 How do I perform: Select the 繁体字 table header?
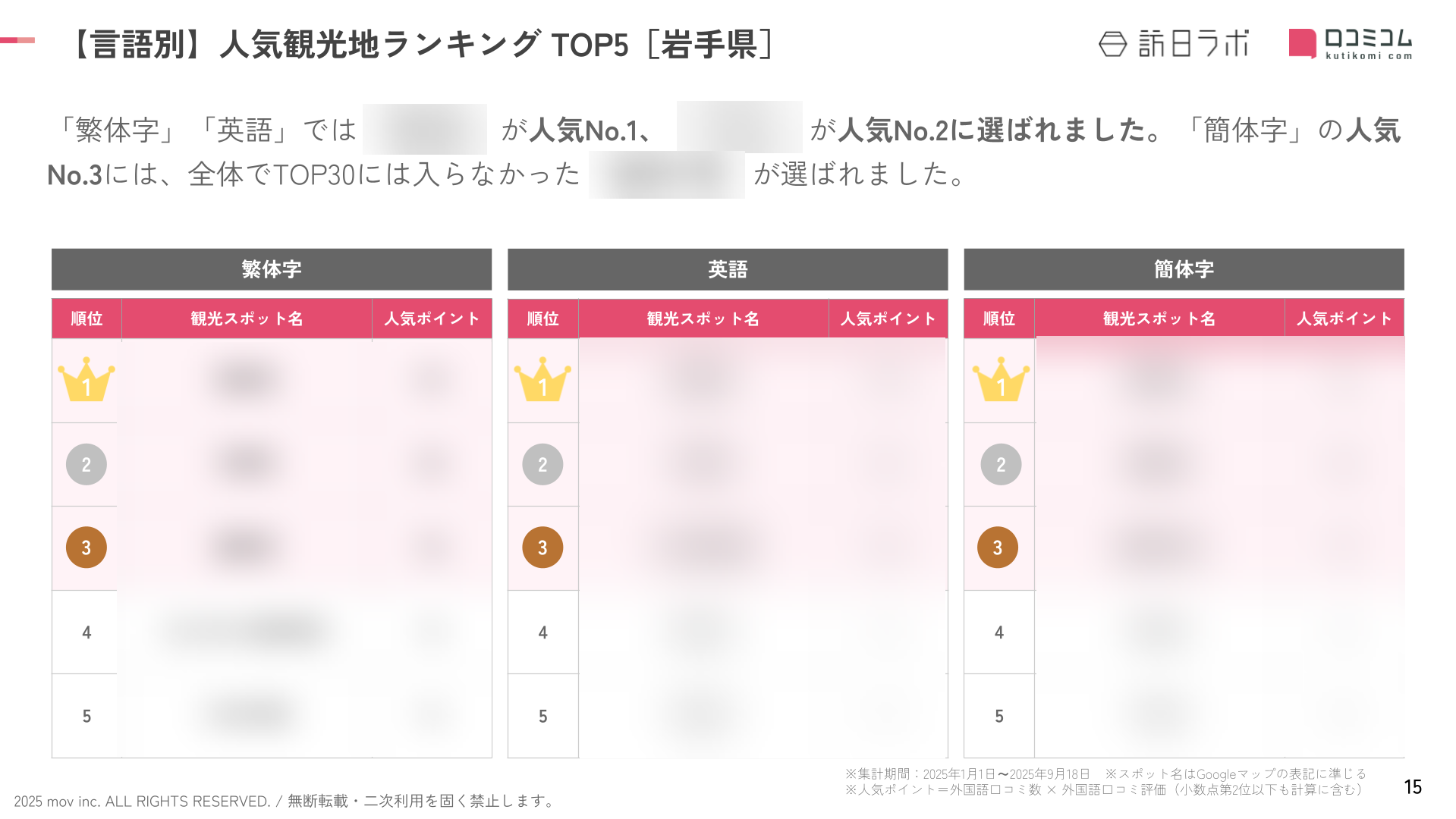[x=272, y=269]
